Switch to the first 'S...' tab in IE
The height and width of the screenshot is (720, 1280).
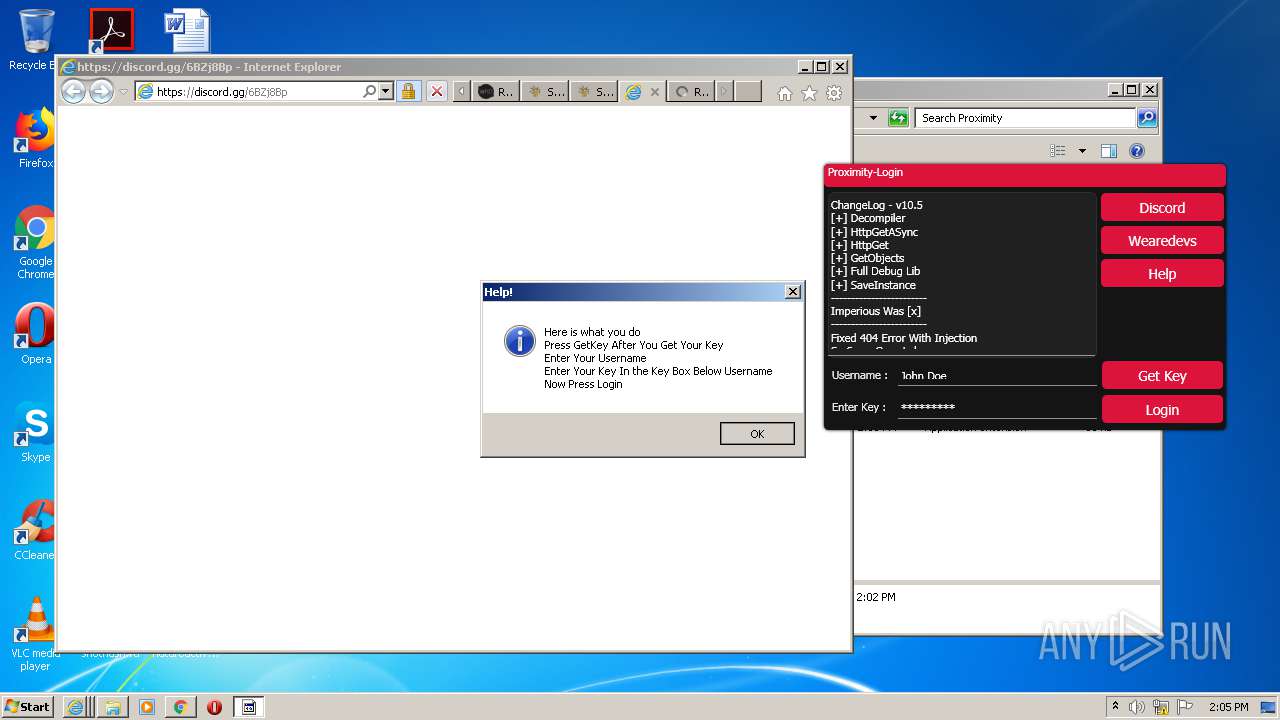[545, 92]
